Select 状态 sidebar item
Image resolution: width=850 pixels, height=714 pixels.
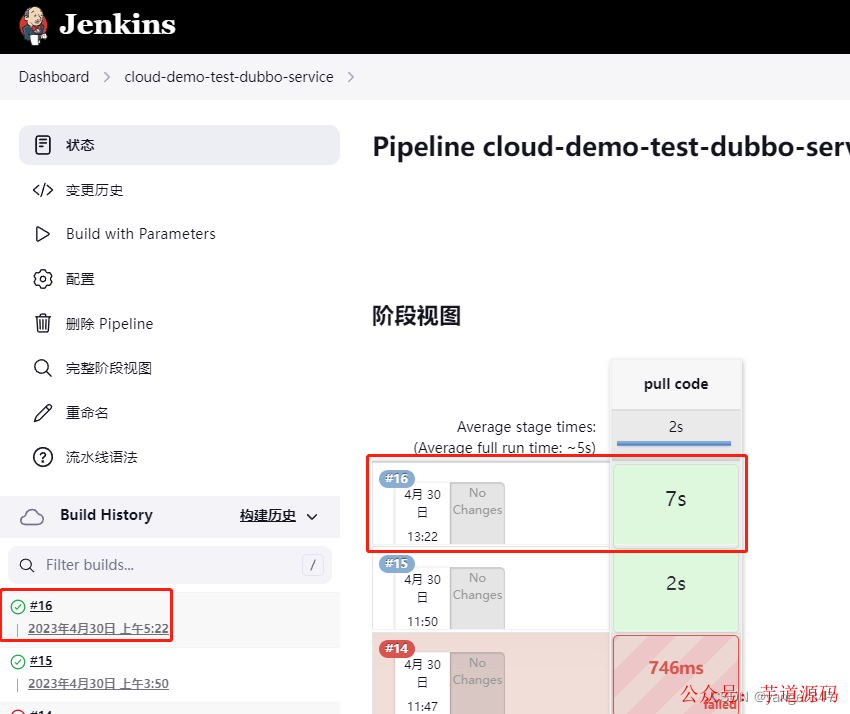click(179, 145)
